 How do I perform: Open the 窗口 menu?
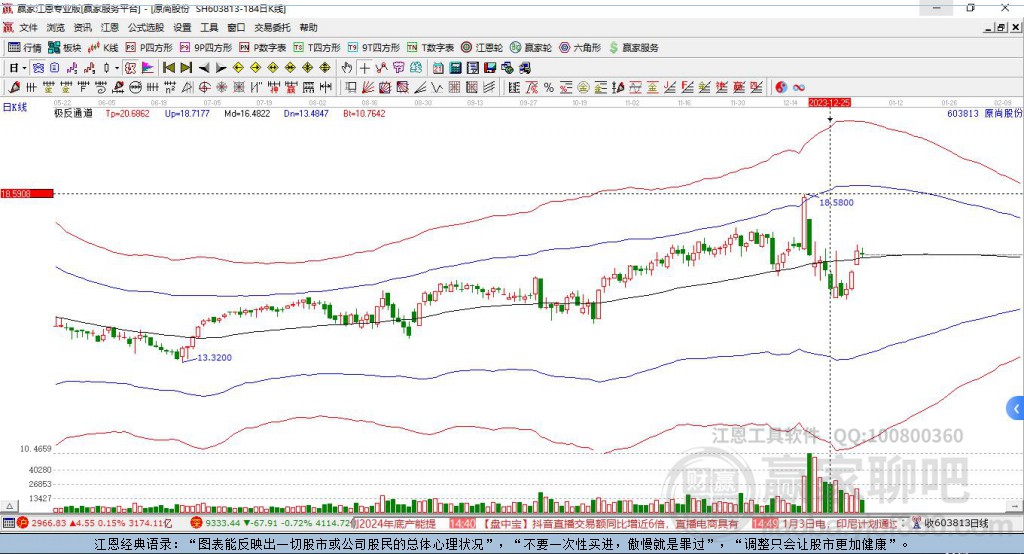[x=236, y=27]
